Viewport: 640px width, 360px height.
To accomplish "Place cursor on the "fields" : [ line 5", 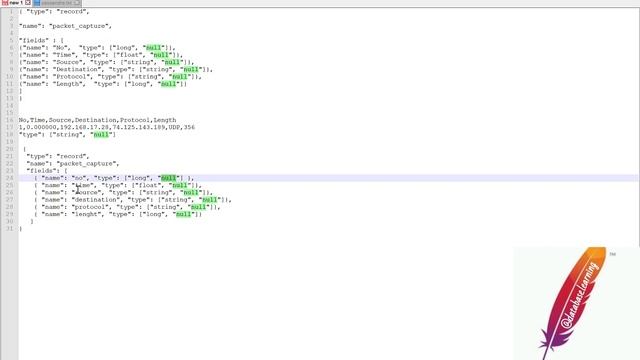I will (x=41, y=40).
